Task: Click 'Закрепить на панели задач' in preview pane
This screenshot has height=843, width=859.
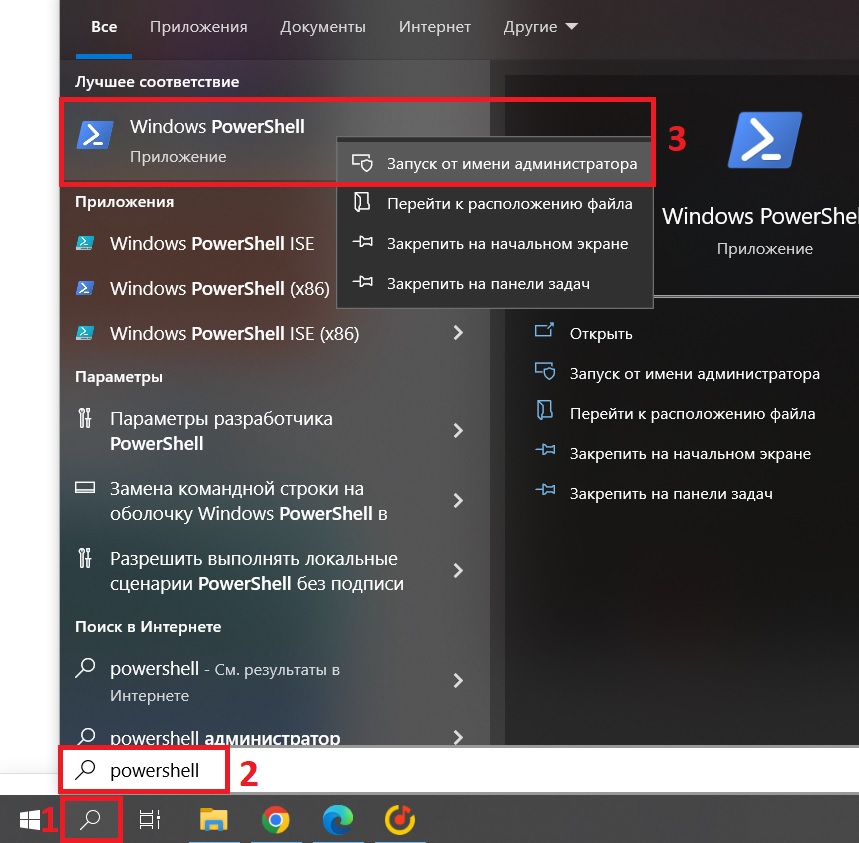Action: (671, 494)
